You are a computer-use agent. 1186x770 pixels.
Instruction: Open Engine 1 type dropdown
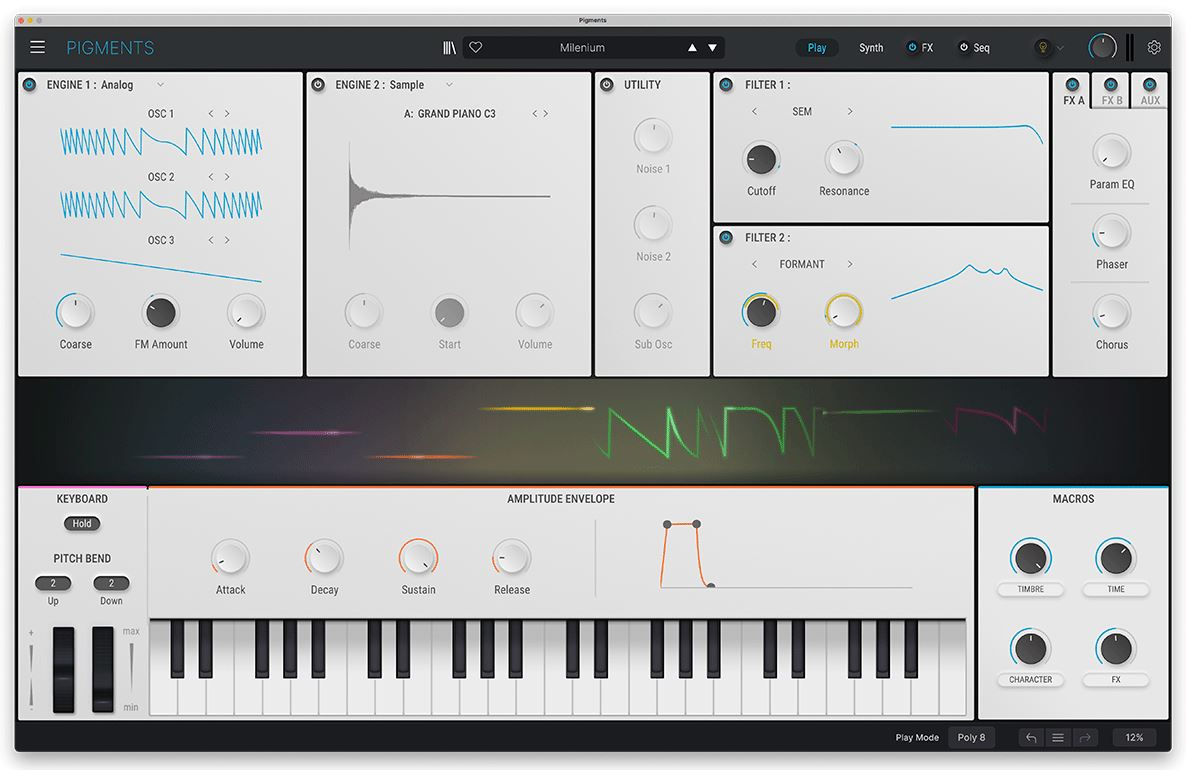pos(160,85)
